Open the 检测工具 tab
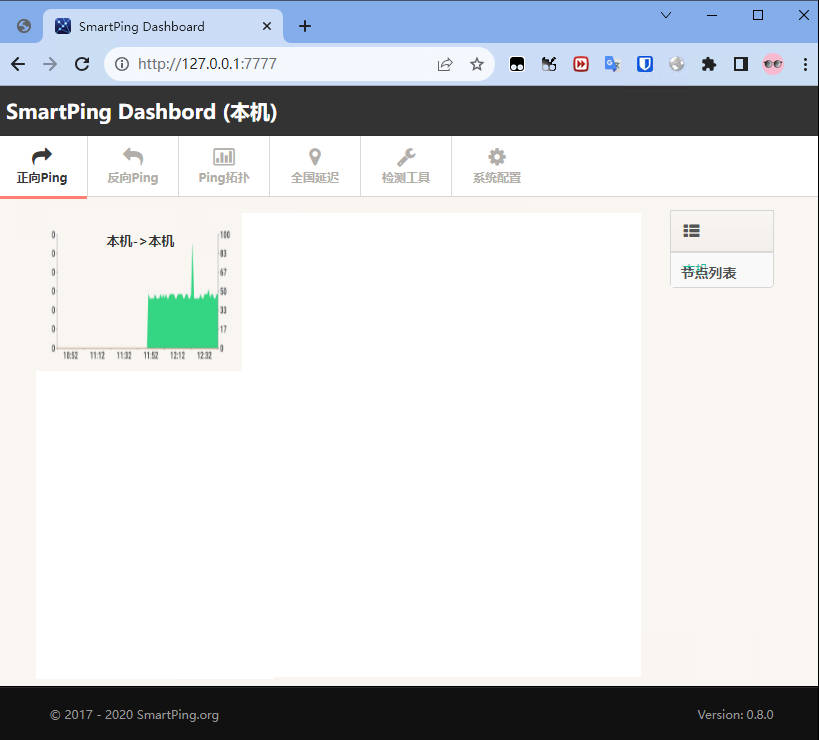819x740 pixels. click(x=406, y=167)
